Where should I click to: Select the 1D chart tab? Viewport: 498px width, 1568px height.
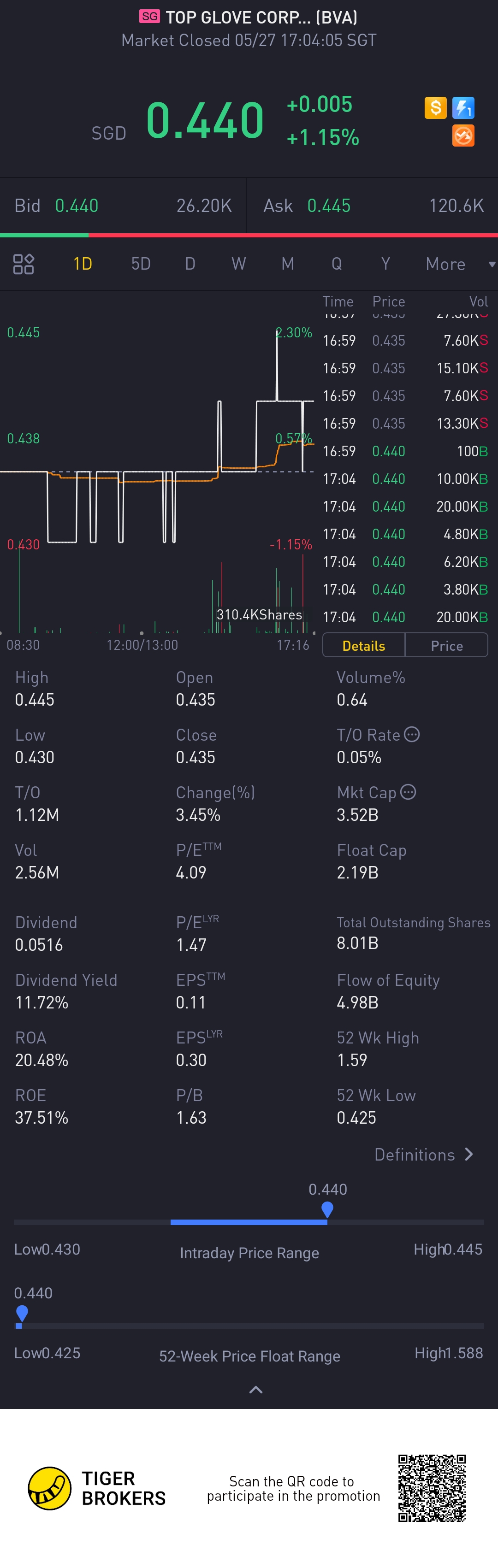click(x=82, y=264)
